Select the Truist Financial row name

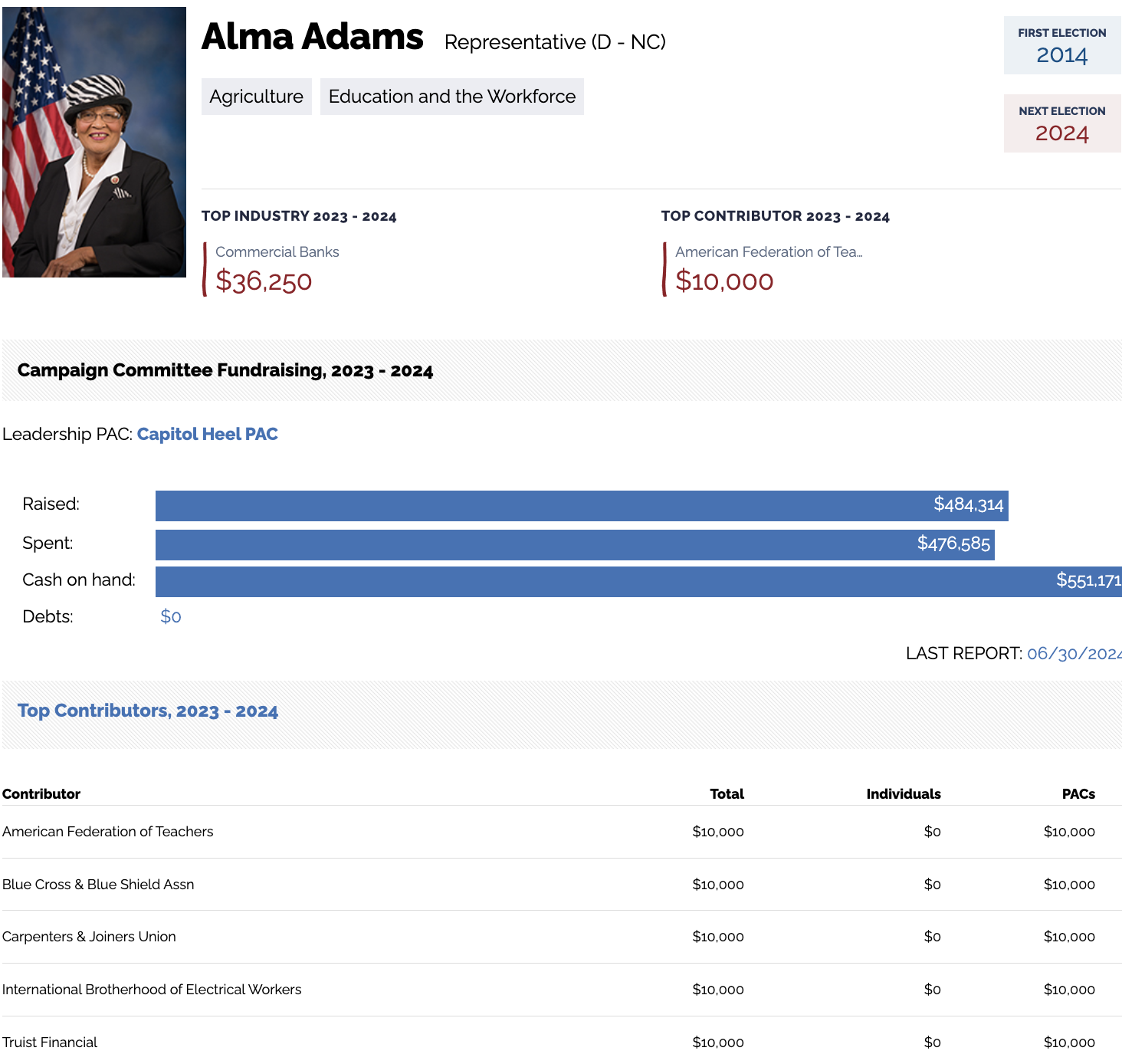pyautogui.click(x=50, y=1043)
